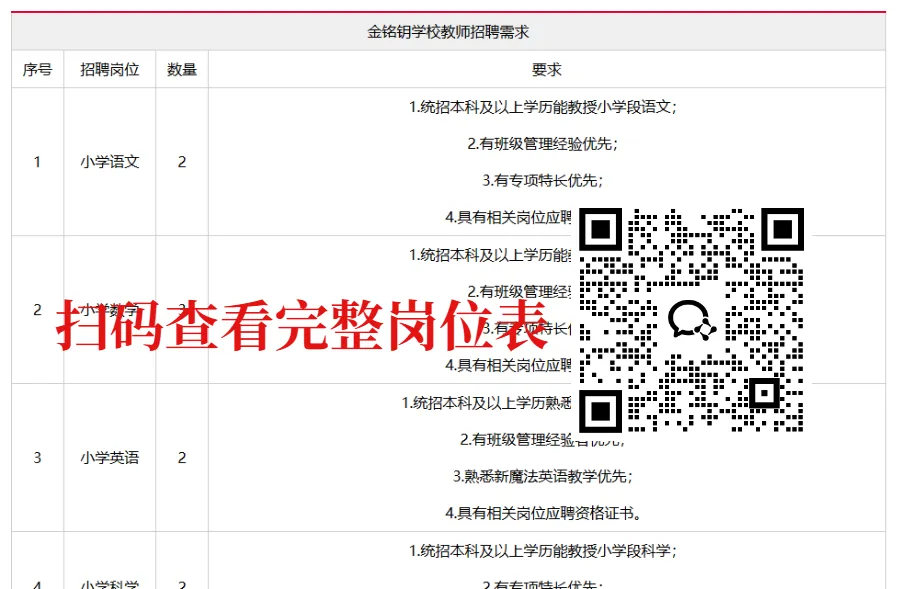Image resolution: width=900 pixels, height=589 pixels.
Task: Click the line 4.具有相关岗位应聘资格证书。 in the 小学英语 row
Action: (x=543, y=513)
